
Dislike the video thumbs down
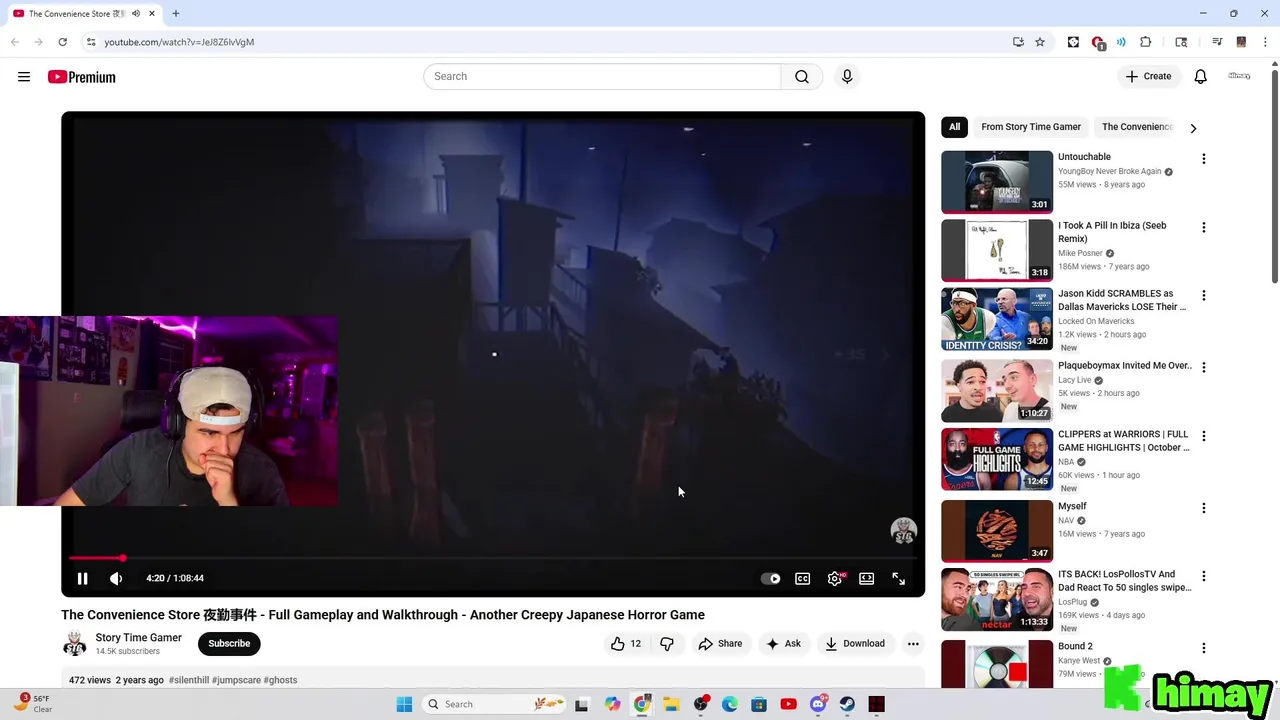pyautogui.click(x=667, y=644)
